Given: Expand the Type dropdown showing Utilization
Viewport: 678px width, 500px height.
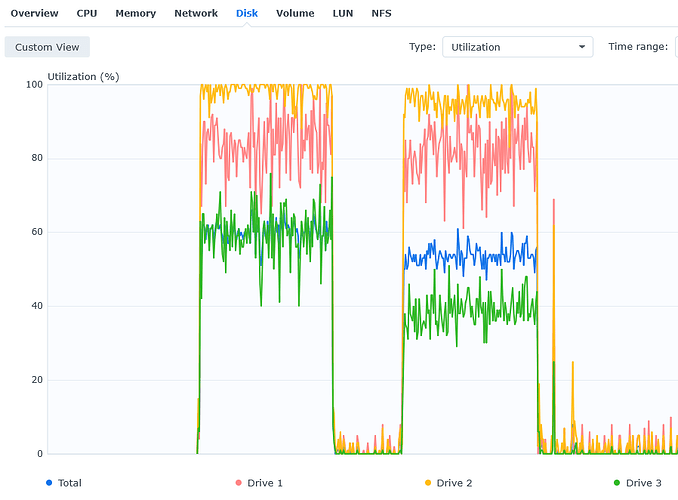Looking at the screenshot, I should (x=517, y=47).
